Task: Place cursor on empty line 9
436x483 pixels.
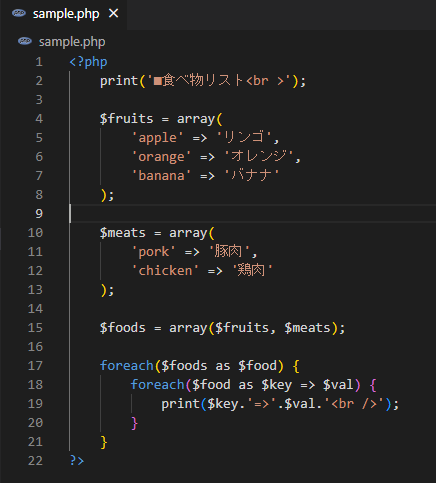Action: 253,214
